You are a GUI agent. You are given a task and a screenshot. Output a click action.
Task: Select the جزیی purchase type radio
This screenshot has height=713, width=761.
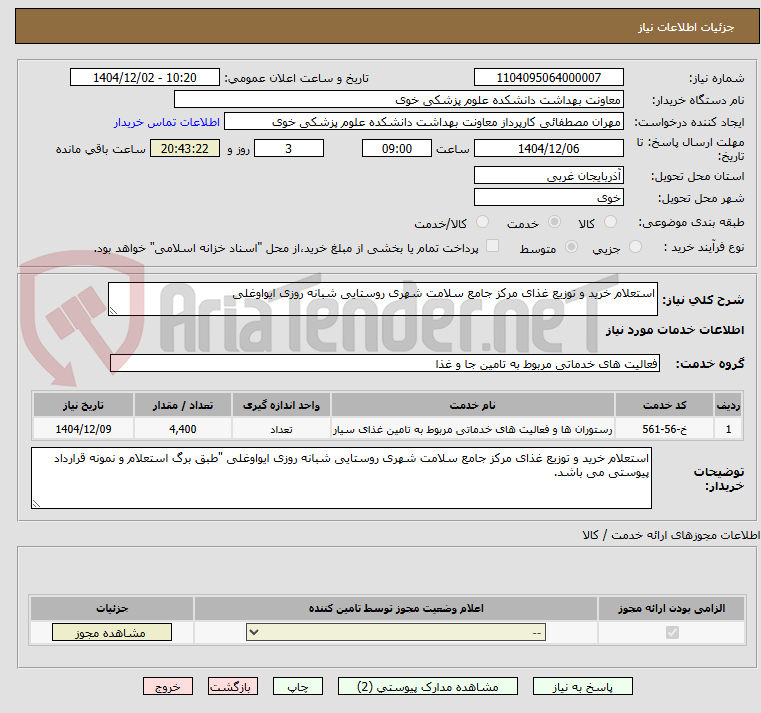coord(635,247)
